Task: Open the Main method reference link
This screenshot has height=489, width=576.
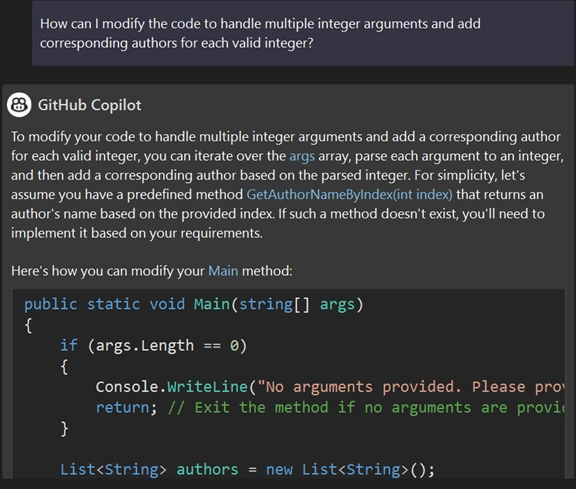Action: [x=223, y=271]
